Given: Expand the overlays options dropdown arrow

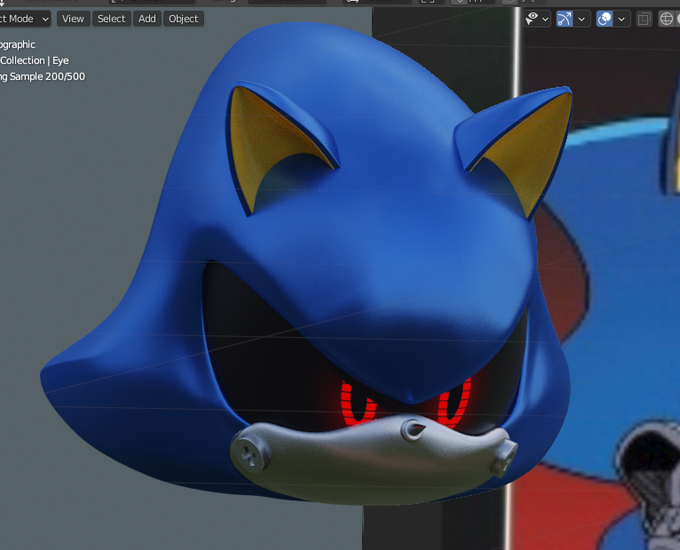Looking at the screenshot, I should [x=622, y=19].
